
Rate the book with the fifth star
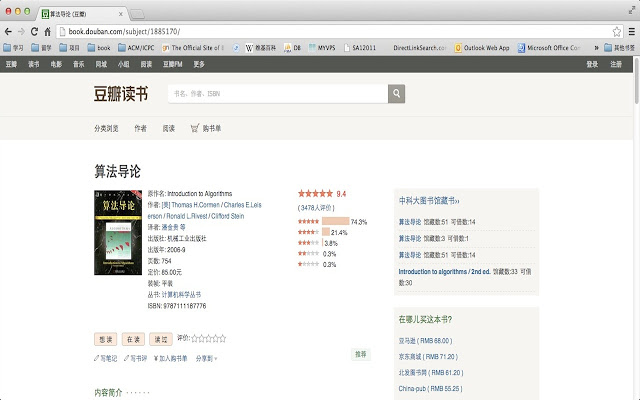(222, 338)
